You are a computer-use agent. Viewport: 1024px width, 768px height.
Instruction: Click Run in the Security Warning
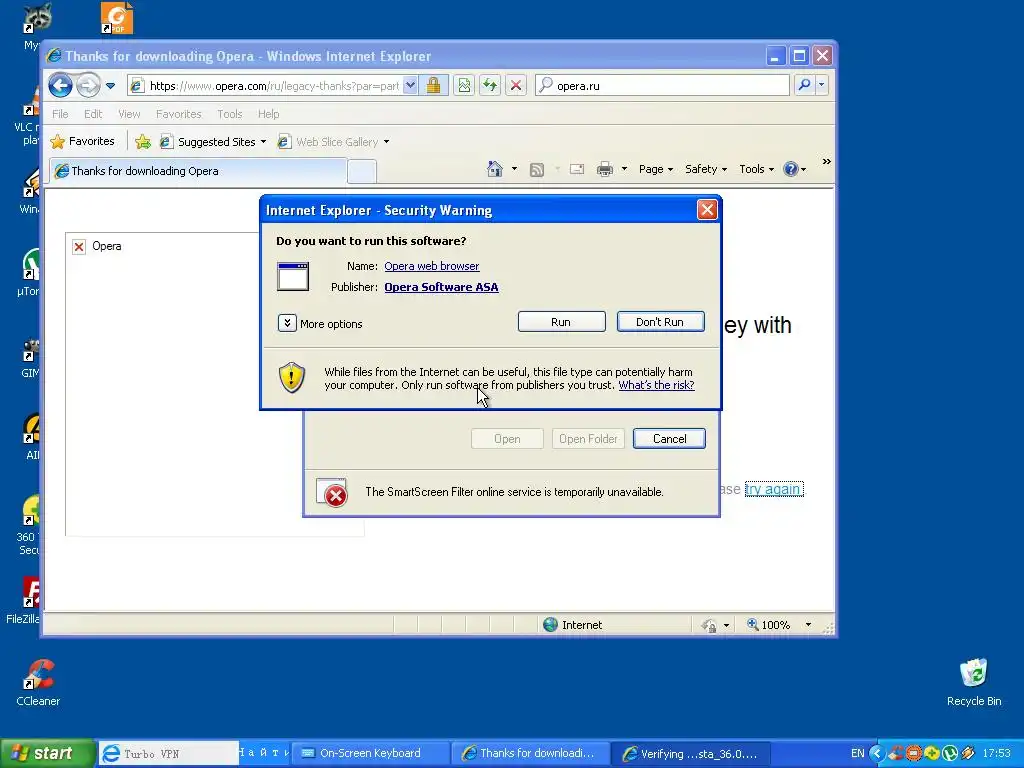pyautogui.click(x=561, y=322)
